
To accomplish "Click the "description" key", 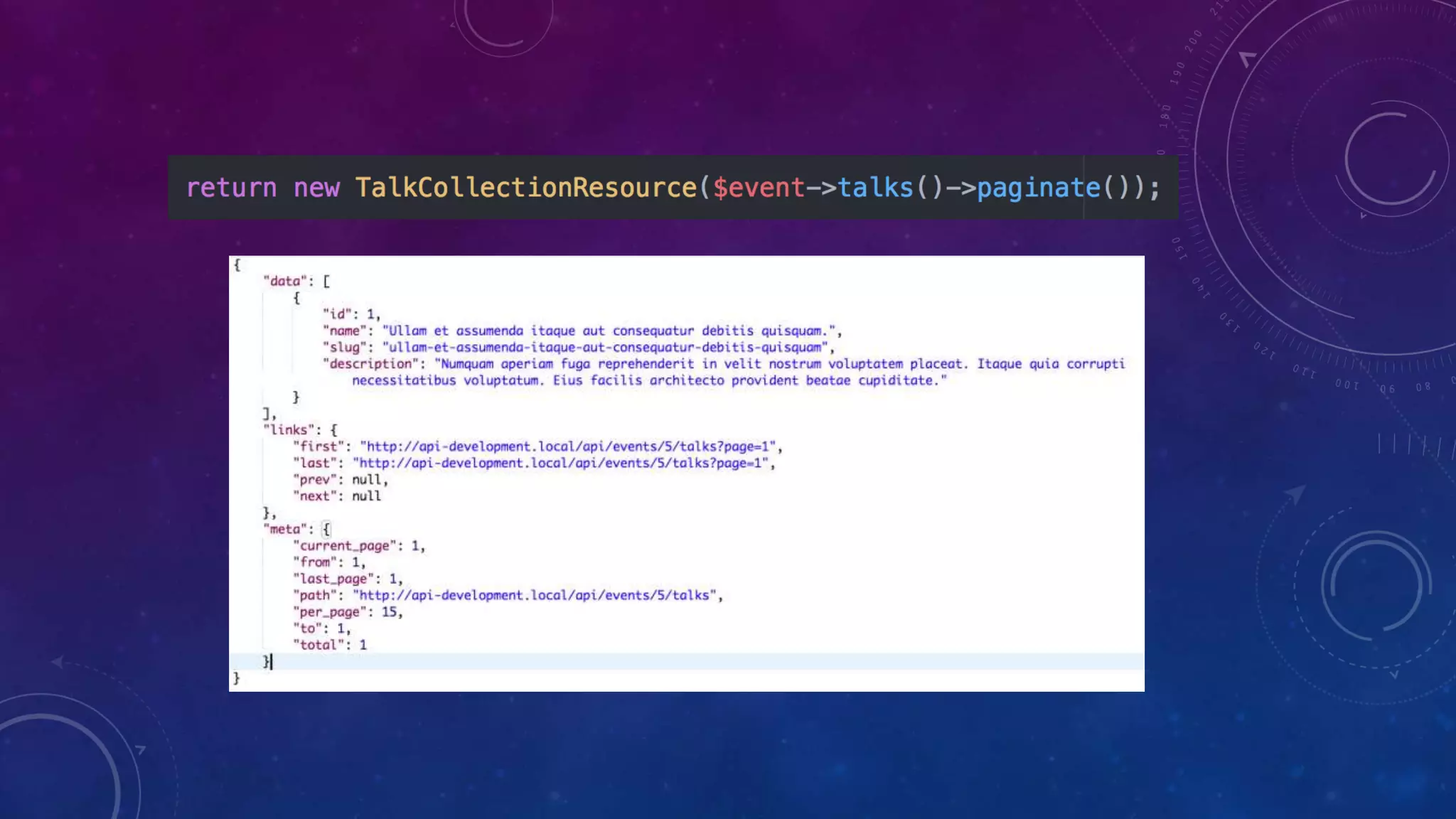I will [x=370, y=363].
